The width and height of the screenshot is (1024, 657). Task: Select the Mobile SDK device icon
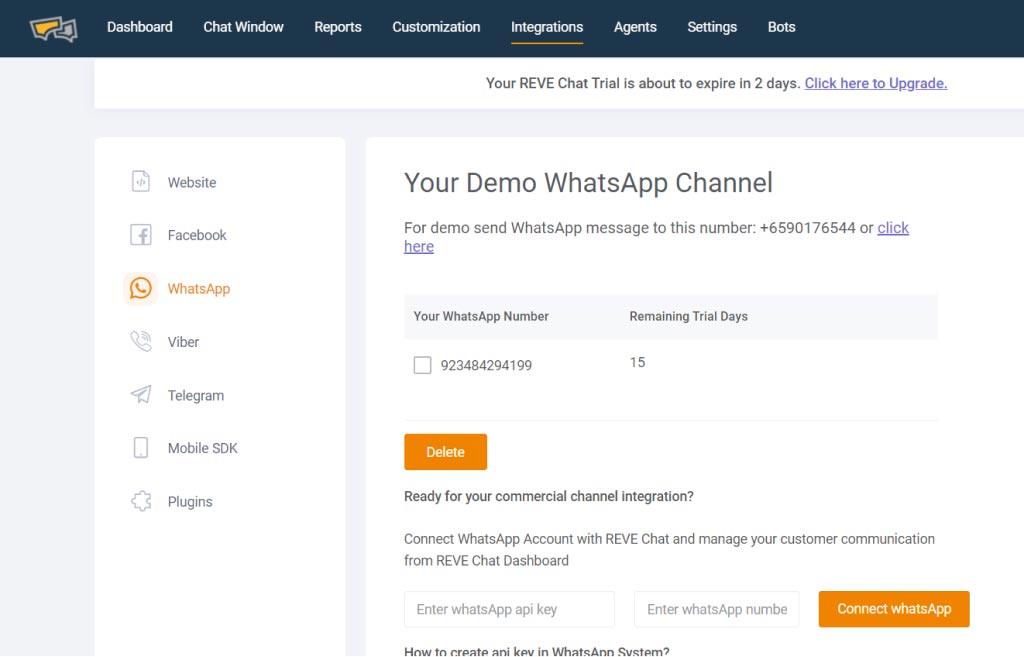tap(140, 448)
